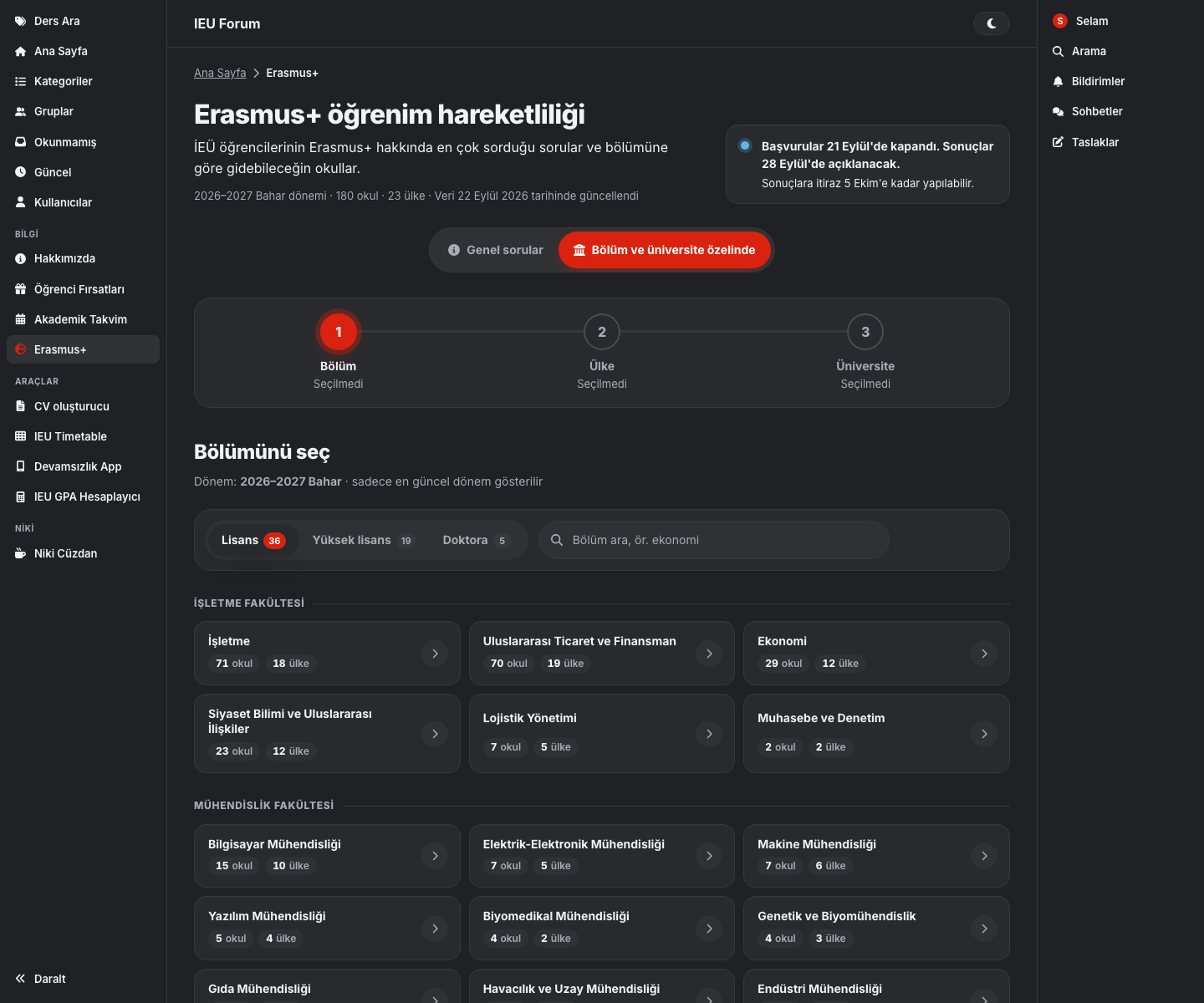1204x1003 pixels.
Task: Open Hakkımızda info icon
Action: (21, 259)
